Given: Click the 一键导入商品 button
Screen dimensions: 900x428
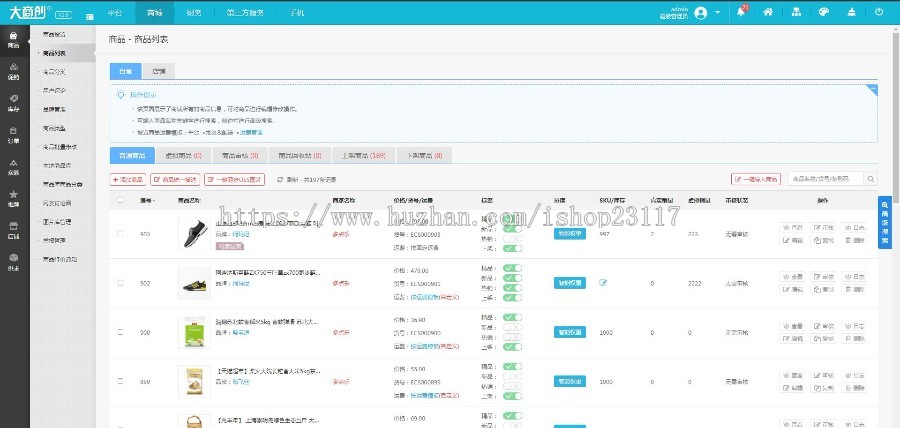Looking at the screenshot, I should pos(756,179).
